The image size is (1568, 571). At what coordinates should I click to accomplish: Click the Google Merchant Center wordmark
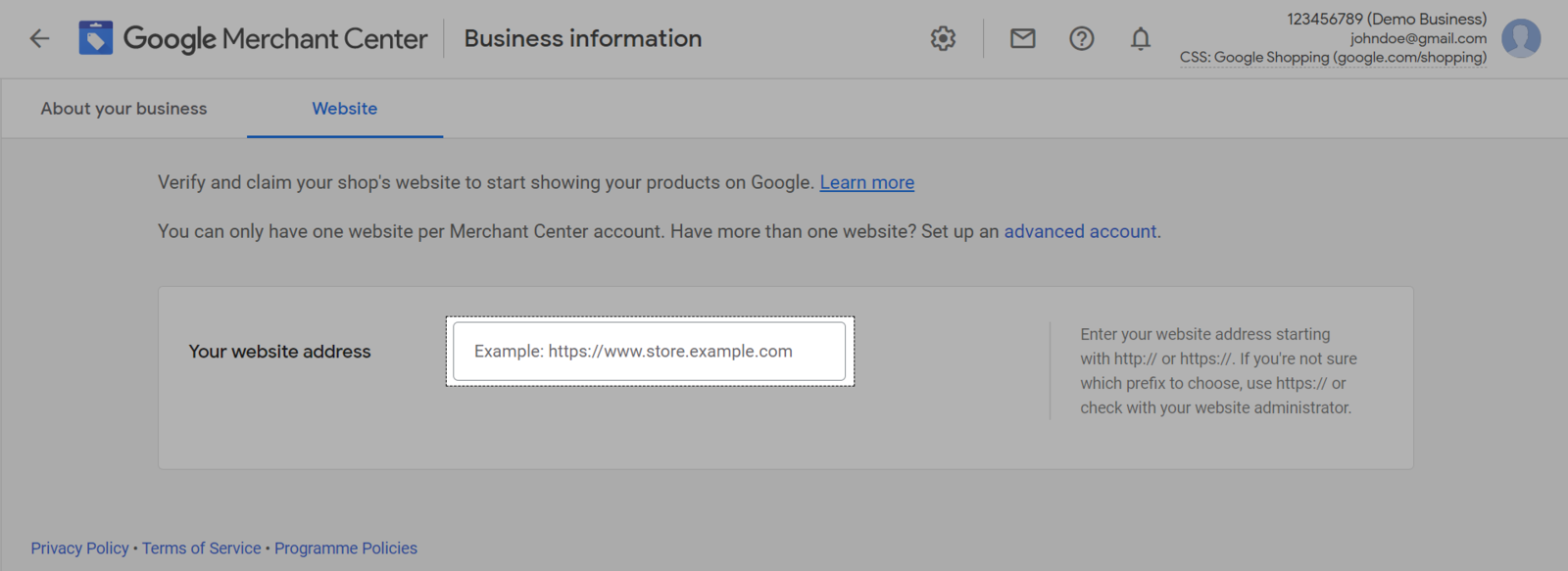tap(275, 38)
